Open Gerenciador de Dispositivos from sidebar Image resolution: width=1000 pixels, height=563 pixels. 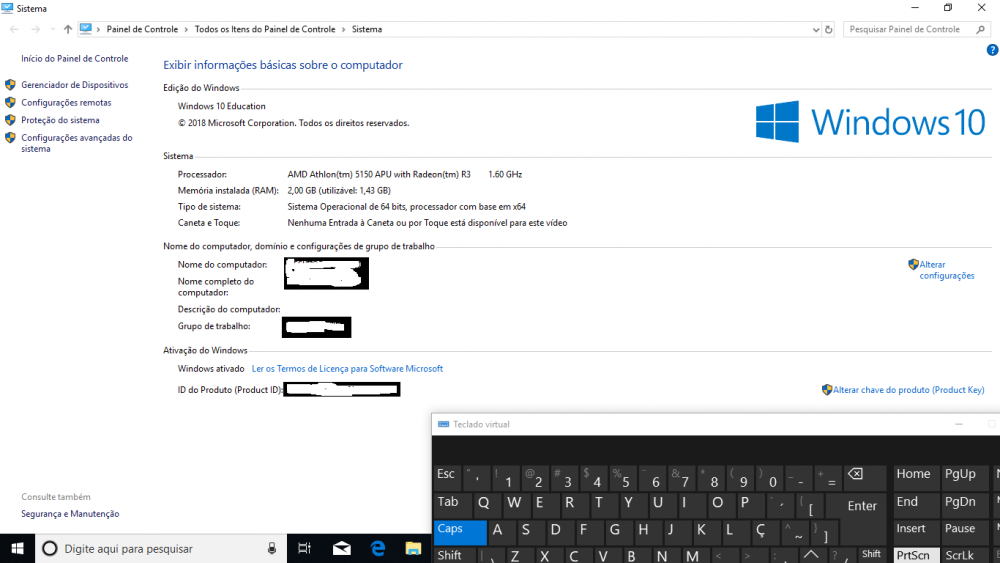tap(75, 86)
